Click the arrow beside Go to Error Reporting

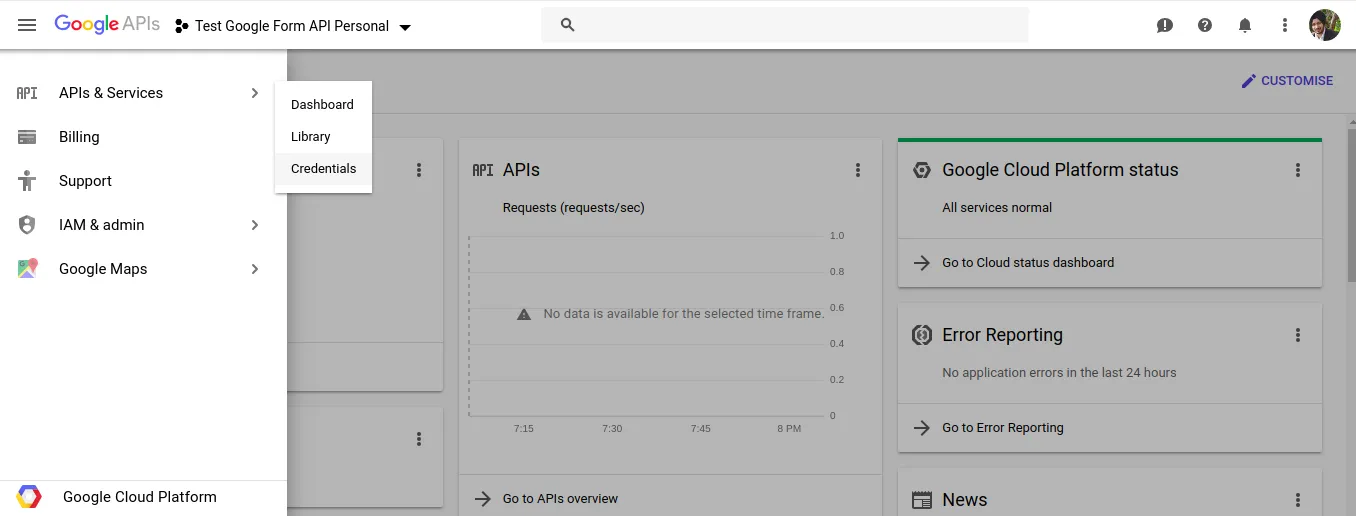pyautogui.click(x=922, y=428)
